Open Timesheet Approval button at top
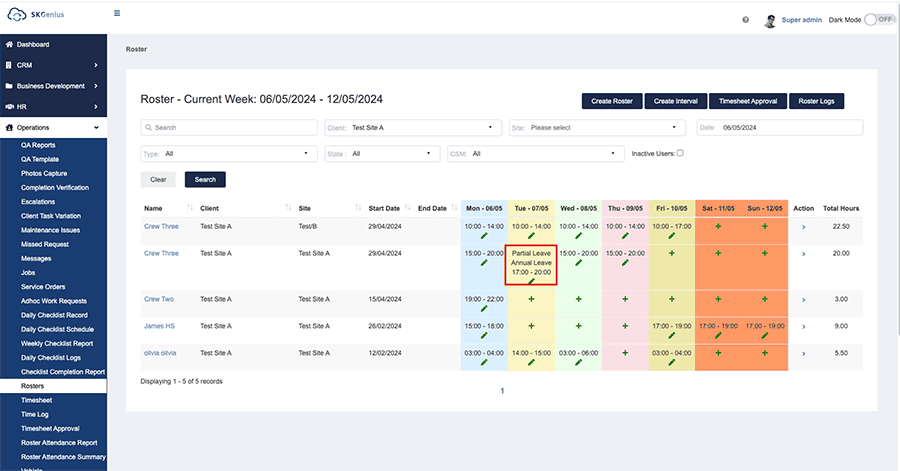 (748, 101)
